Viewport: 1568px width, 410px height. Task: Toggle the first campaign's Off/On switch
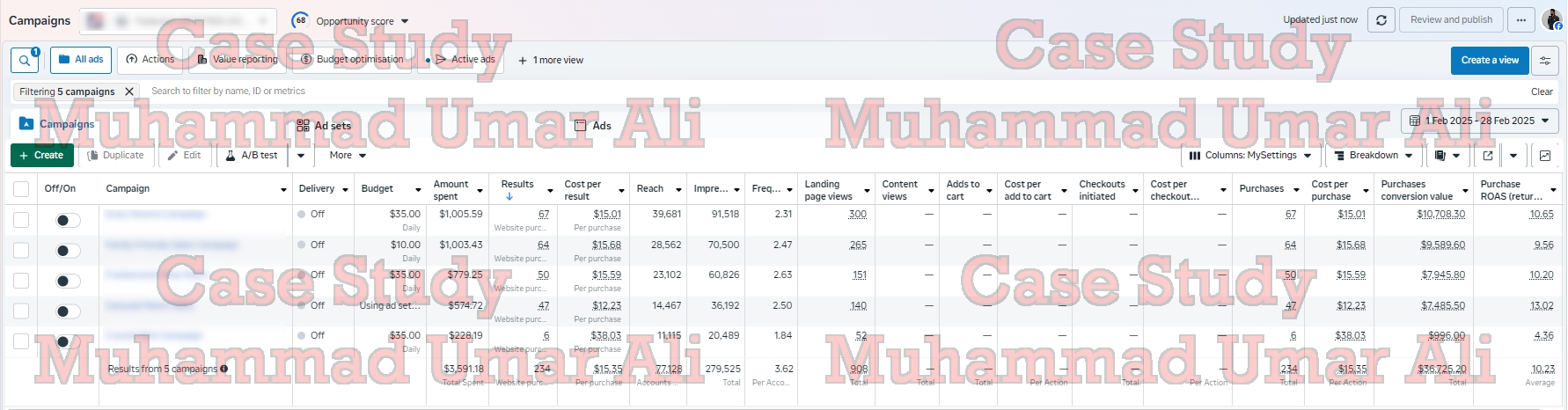[x=67, y=220]
